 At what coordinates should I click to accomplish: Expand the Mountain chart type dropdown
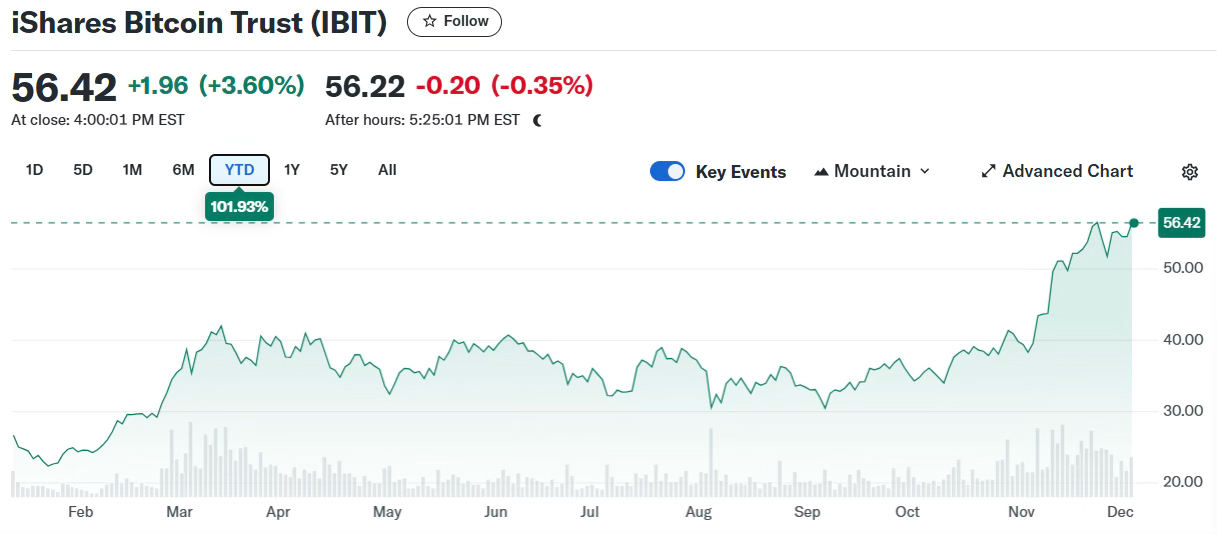[924, 171]
